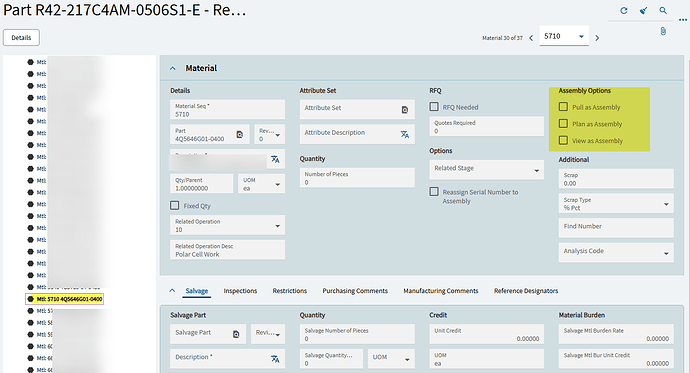Toggle Reassign Serial Number to Assembly checkbox
The height and width of the screenshot is (373, 690).
pyautogui.click(x=434, y=192)
